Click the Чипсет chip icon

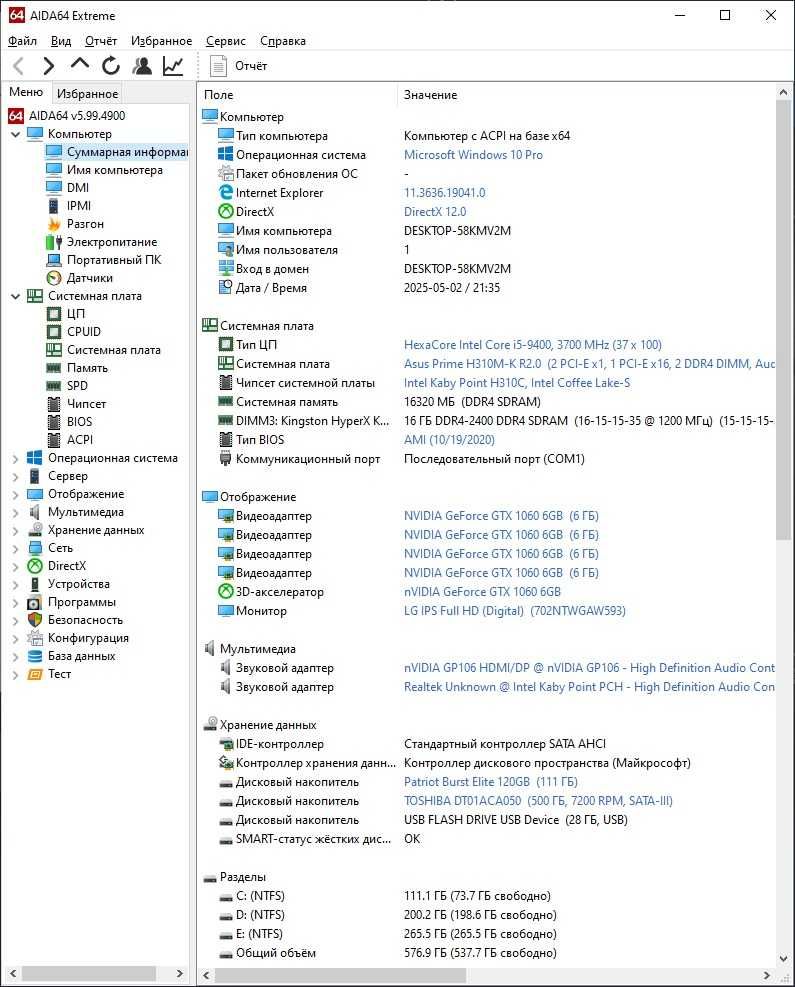[x=54, y=403]
